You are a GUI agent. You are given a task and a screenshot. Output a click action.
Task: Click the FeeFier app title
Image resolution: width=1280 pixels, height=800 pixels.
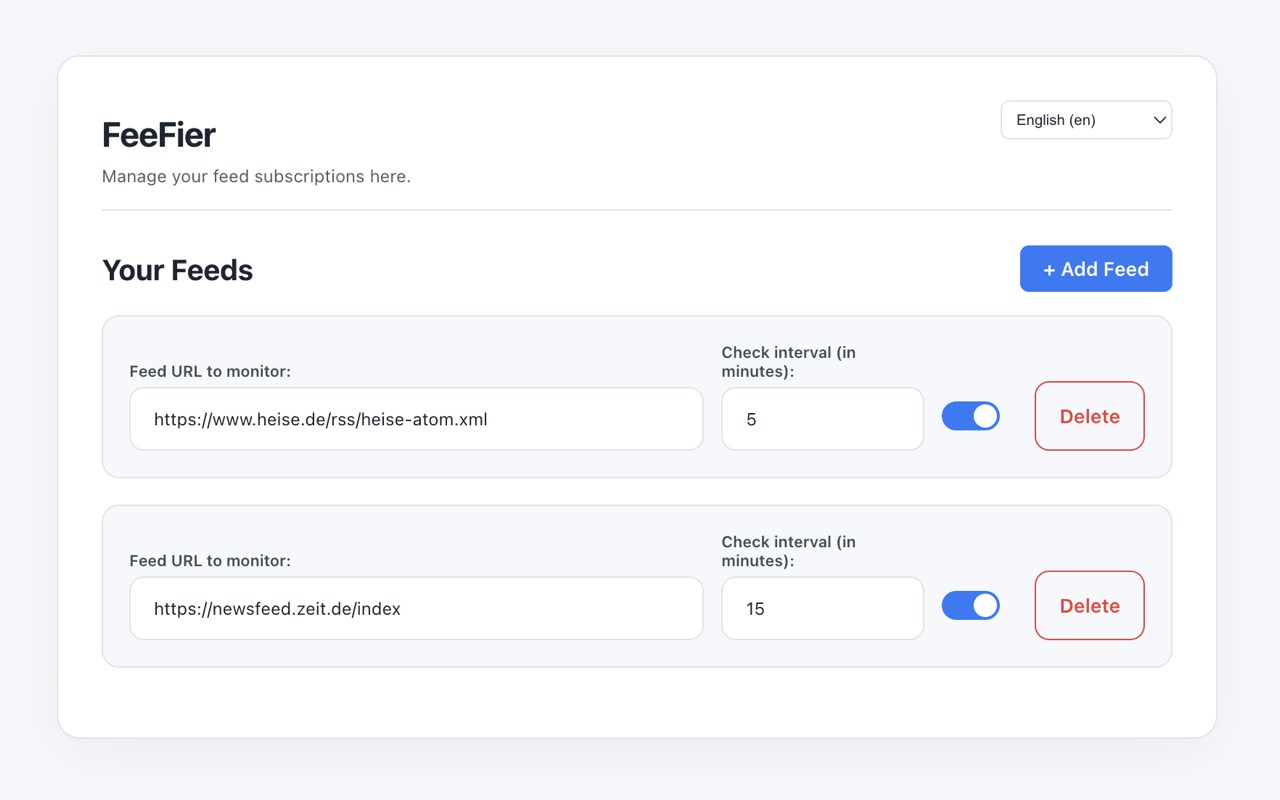coord(159,135)
